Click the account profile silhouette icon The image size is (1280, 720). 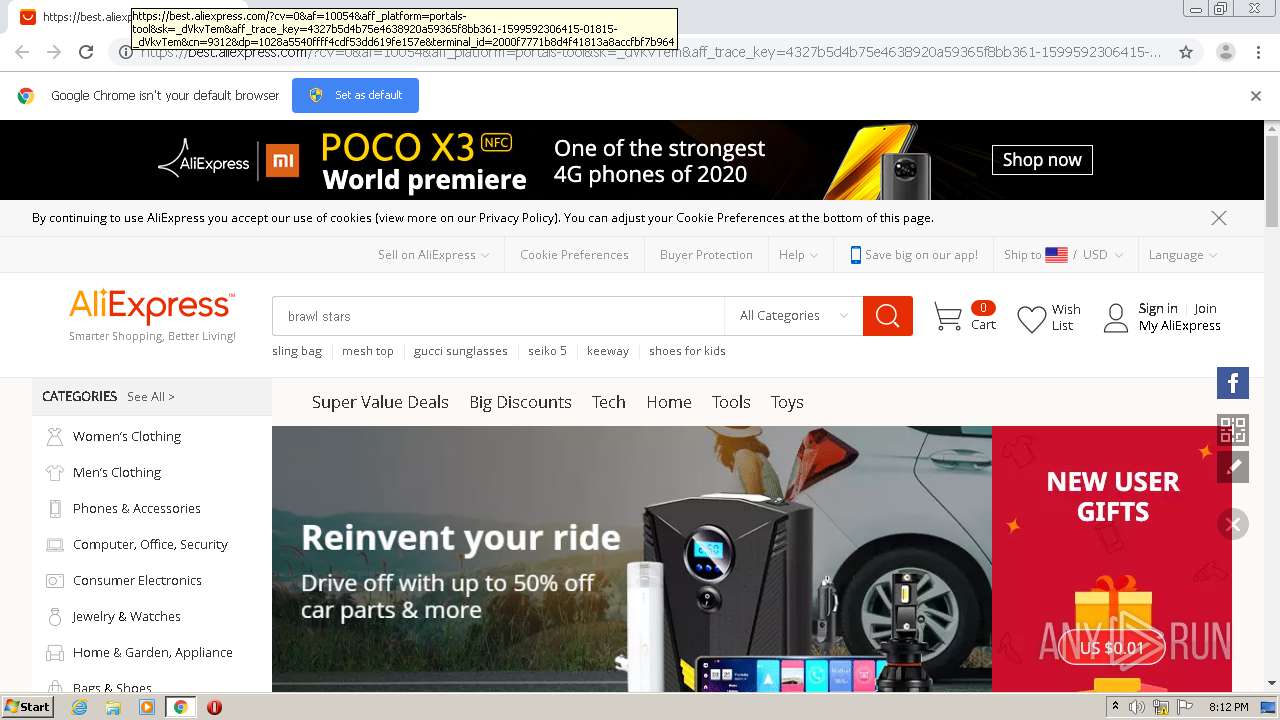(1115, 318)
